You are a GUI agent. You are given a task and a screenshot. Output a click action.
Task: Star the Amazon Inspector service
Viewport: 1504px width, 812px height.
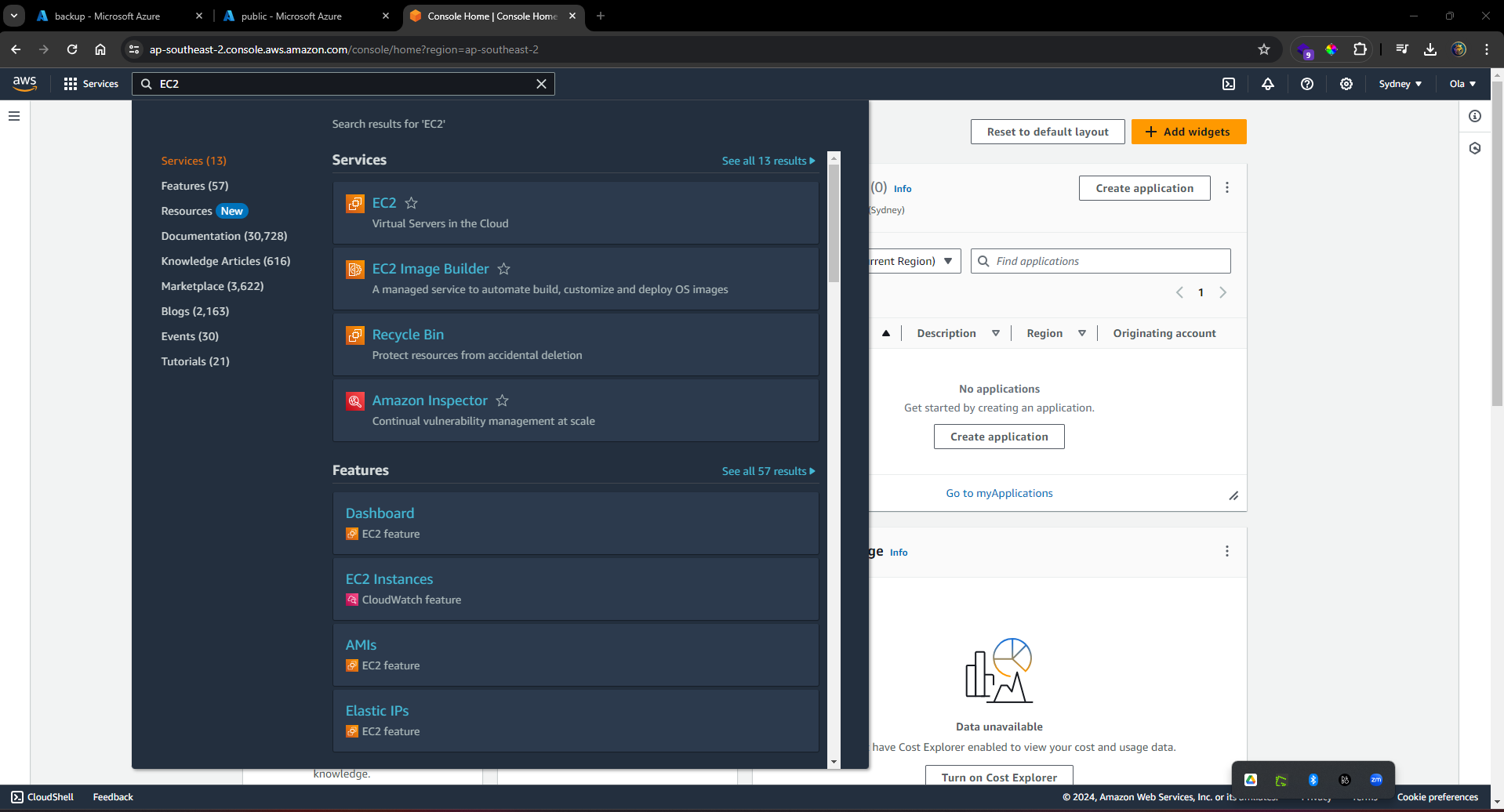pyautogui.click(x=503, y=401)
